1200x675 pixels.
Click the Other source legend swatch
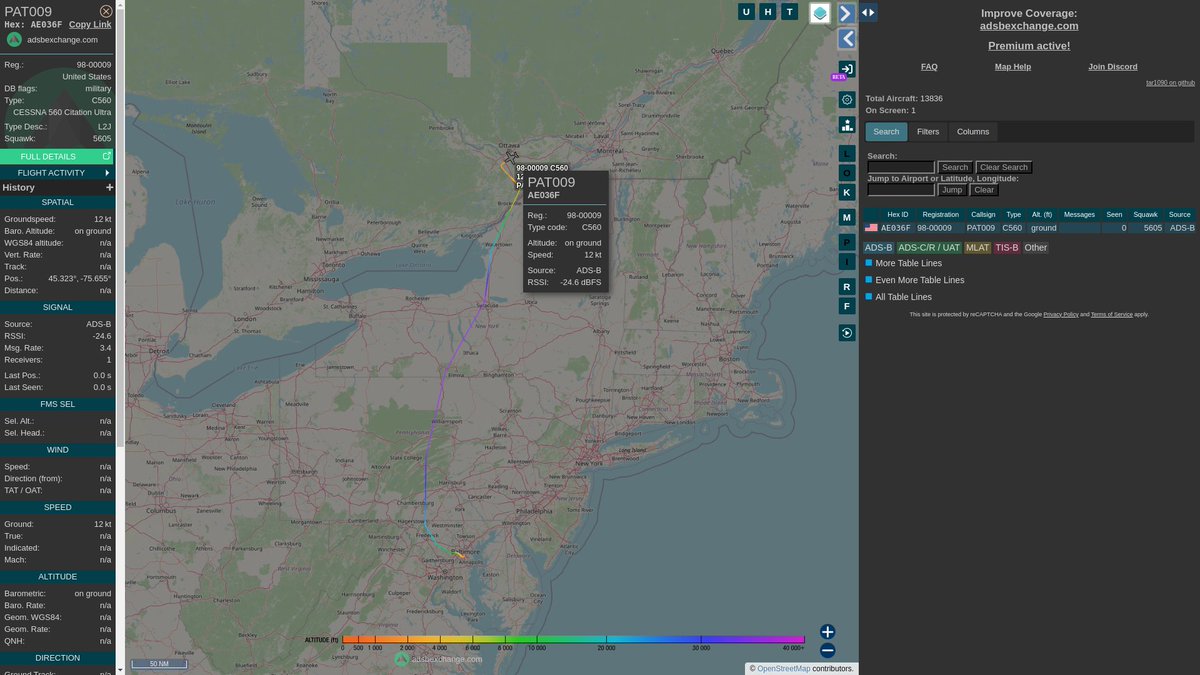tap(1035, 248)
